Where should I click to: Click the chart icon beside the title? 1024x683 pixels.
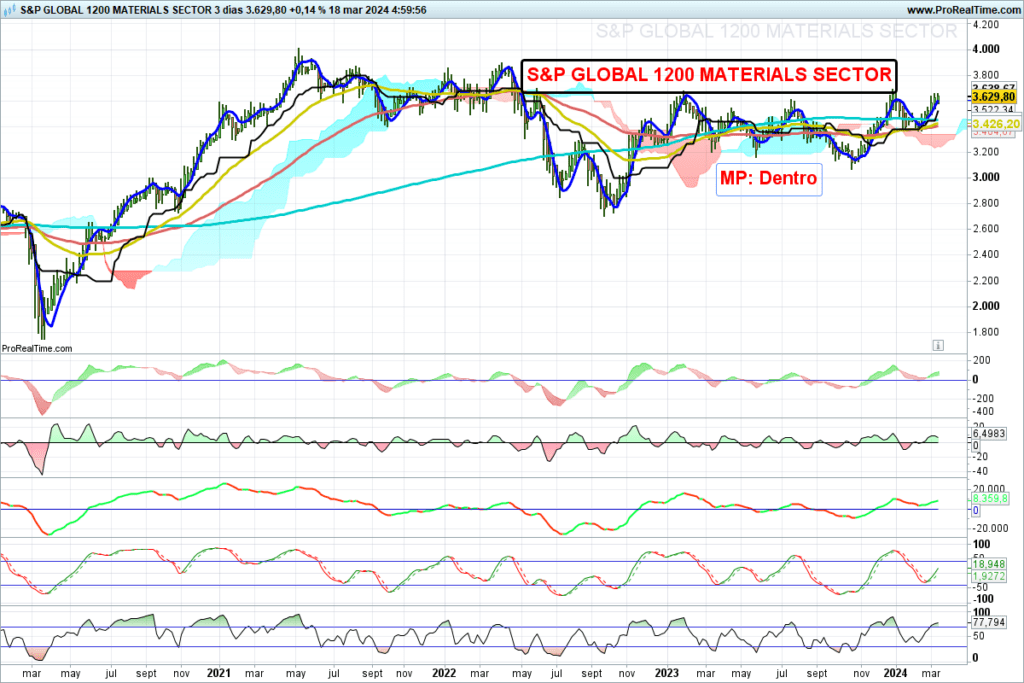point(10,10)
